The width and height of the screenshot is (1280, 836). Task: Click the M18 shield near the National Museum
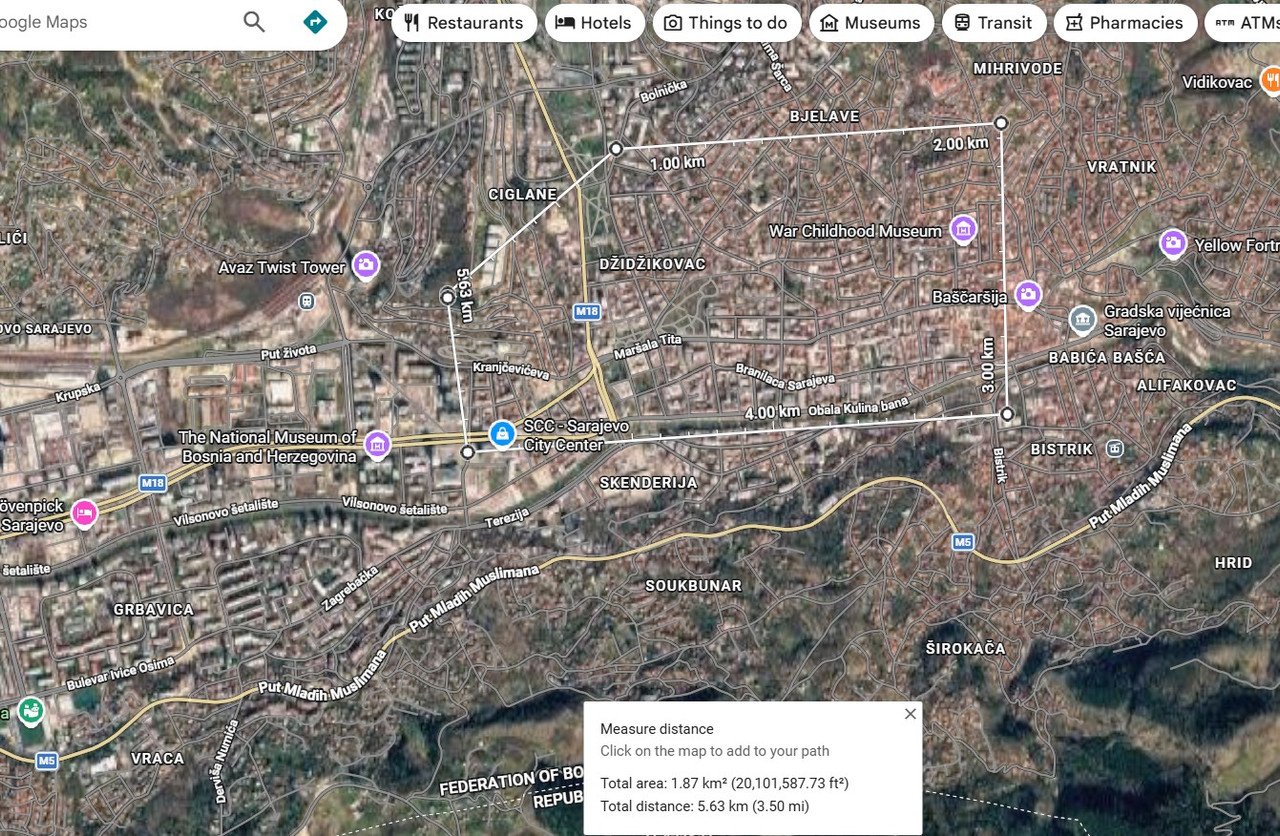coord(152,484)
